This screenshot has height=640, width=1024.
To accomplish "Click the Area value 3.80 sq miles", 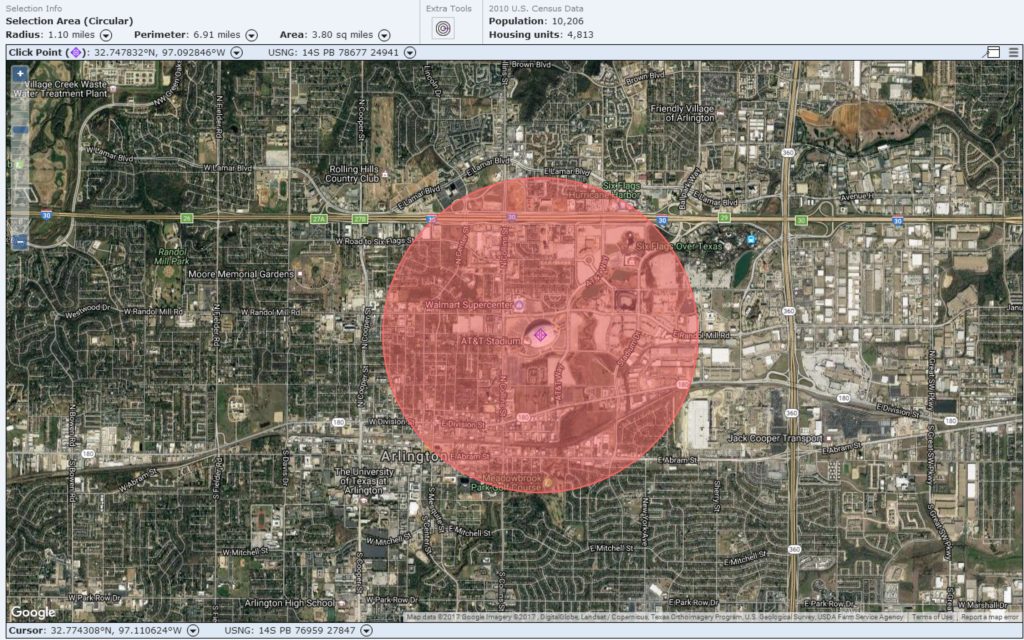I will [x=340, y=35].
